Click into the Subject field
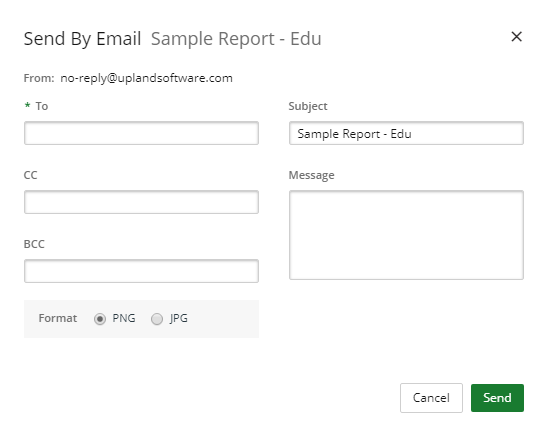This screenshot has height=438, width=550. click(x=406, y=133)
